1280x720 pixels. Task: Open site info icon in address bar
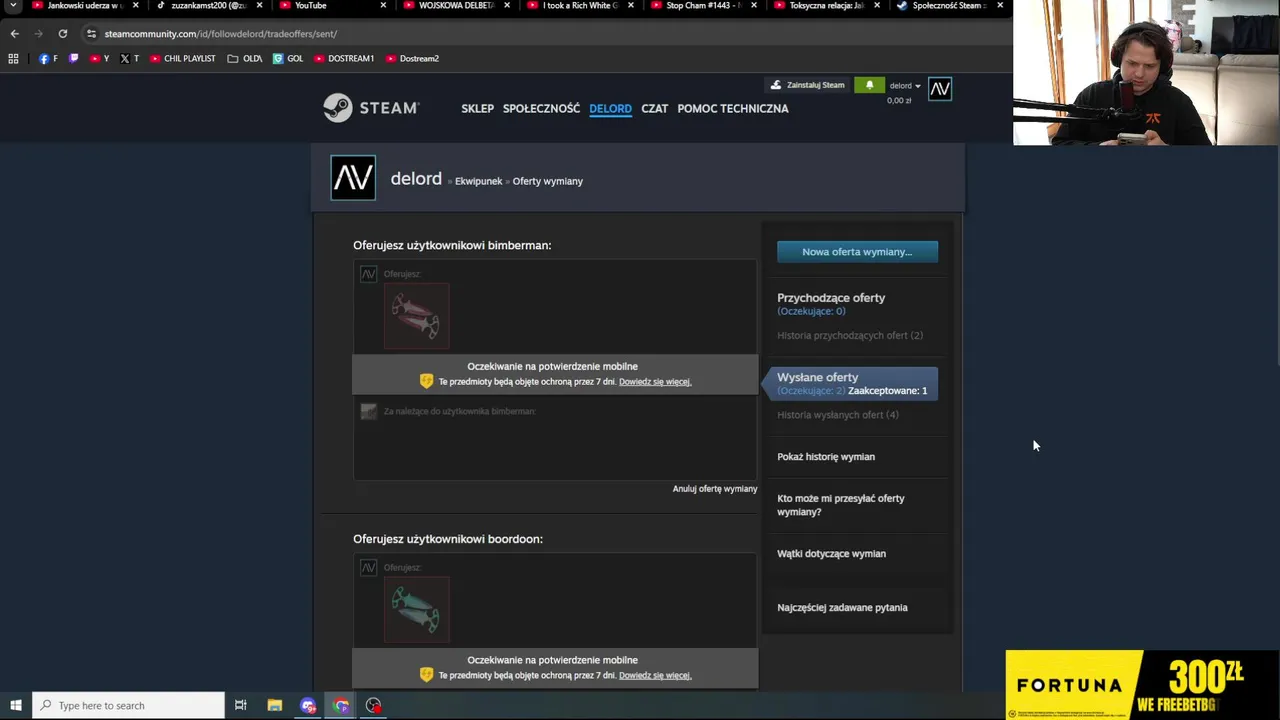[x=91, y=34]
